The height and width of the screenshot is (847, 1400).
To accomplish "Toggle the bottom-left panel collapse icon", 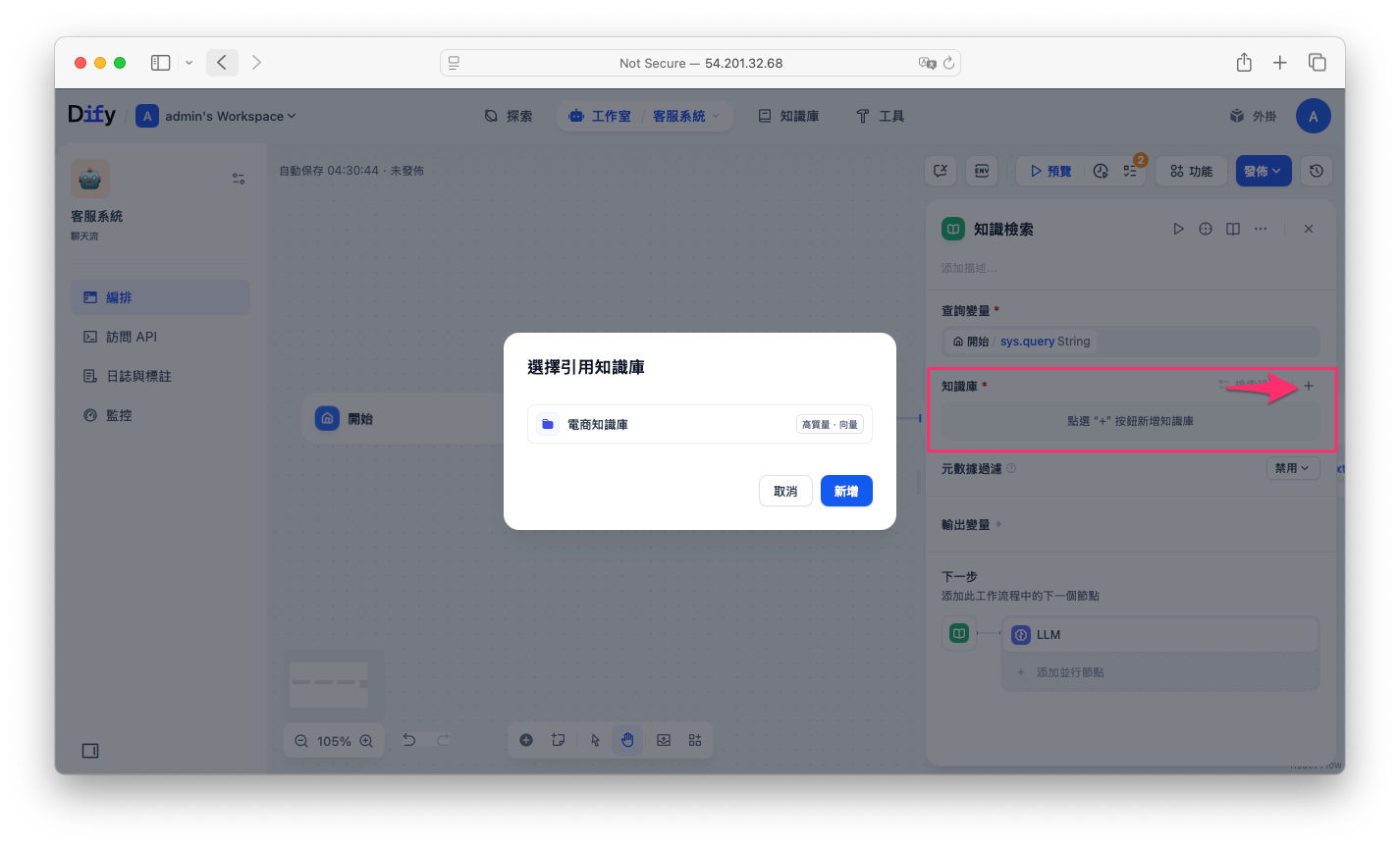I will [90, 751].
